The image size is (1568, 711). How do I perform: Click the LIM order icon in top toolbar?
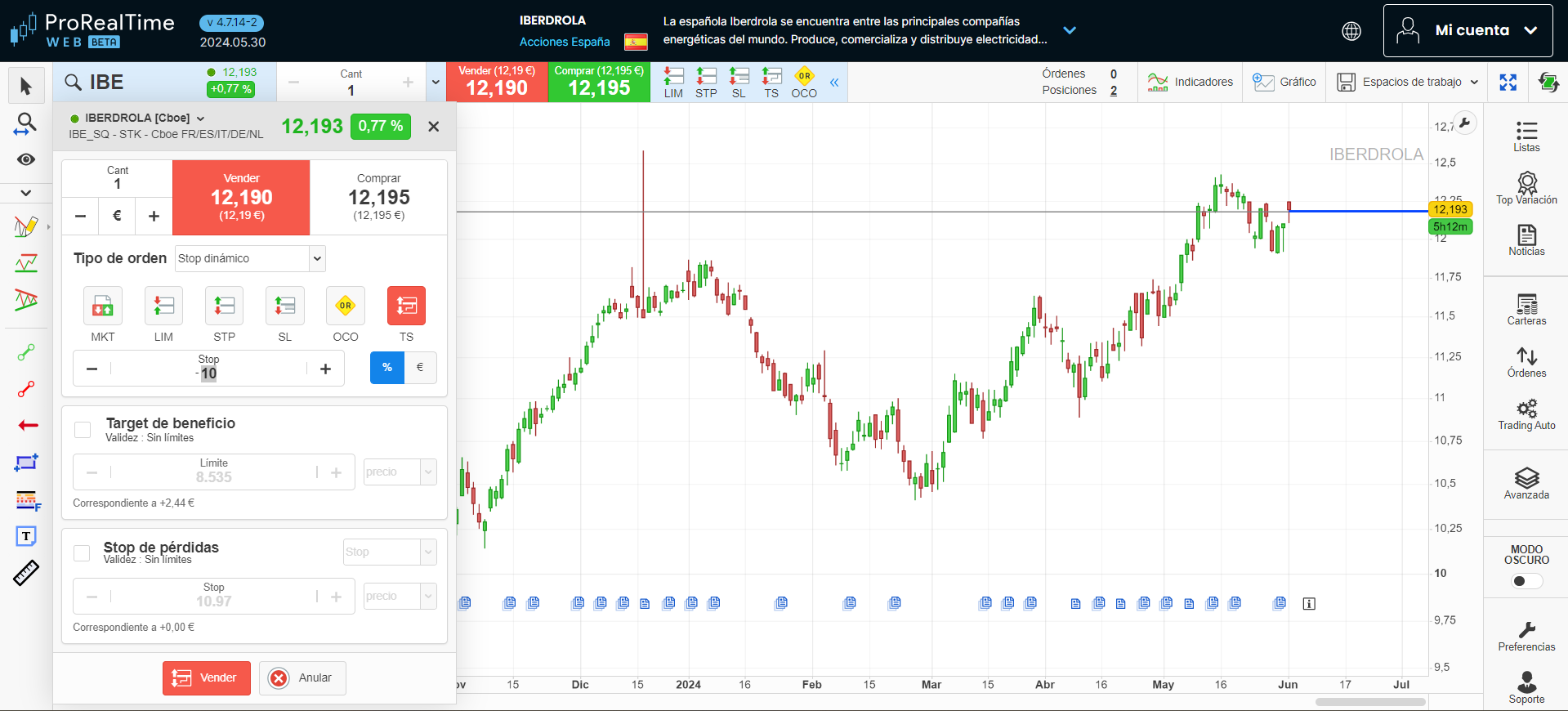pyautogui.click(x=673, y=83)
